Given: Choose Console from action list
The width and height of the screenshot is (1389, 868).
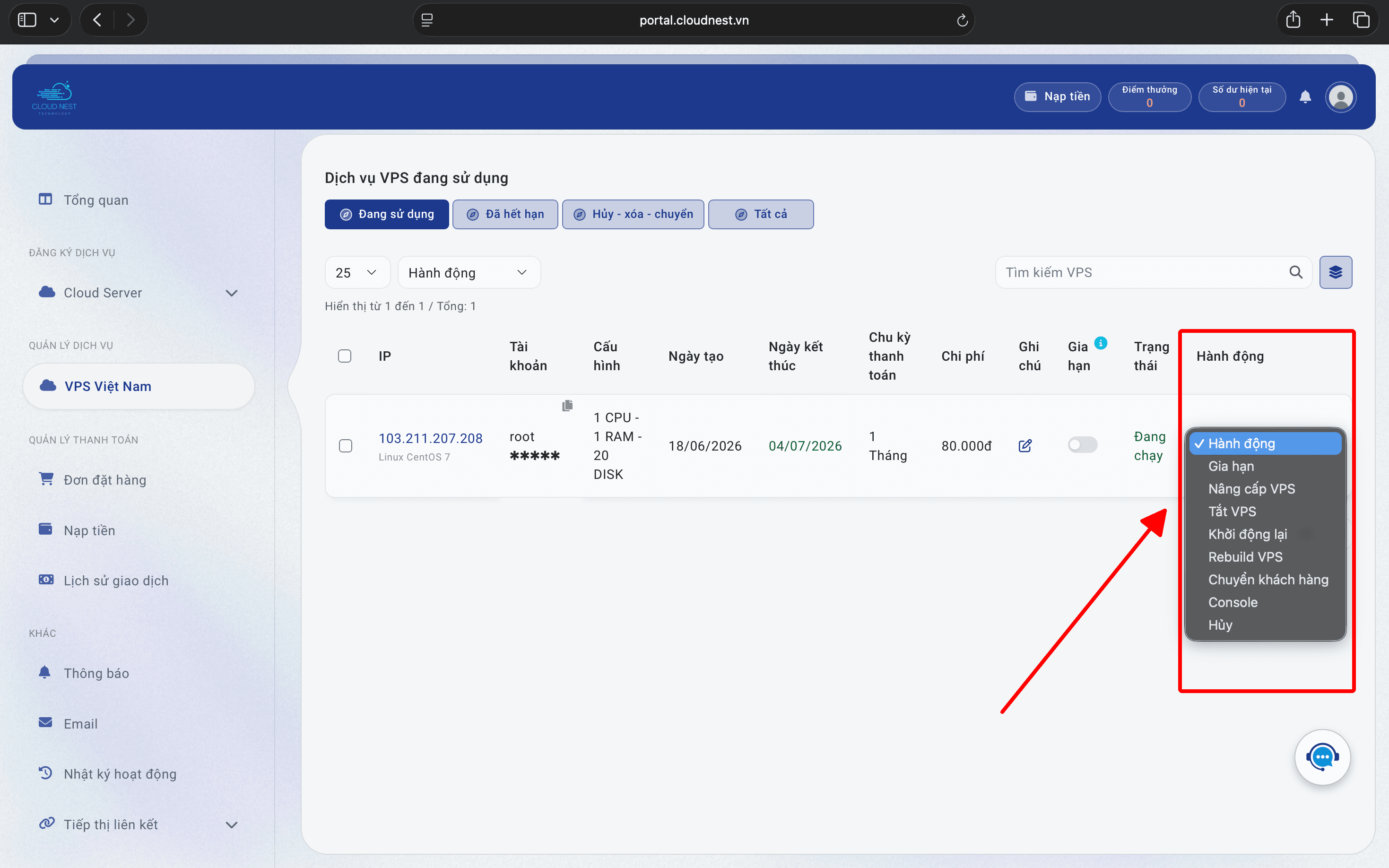Looking at the screenshot, I should tap(1266, 602).
